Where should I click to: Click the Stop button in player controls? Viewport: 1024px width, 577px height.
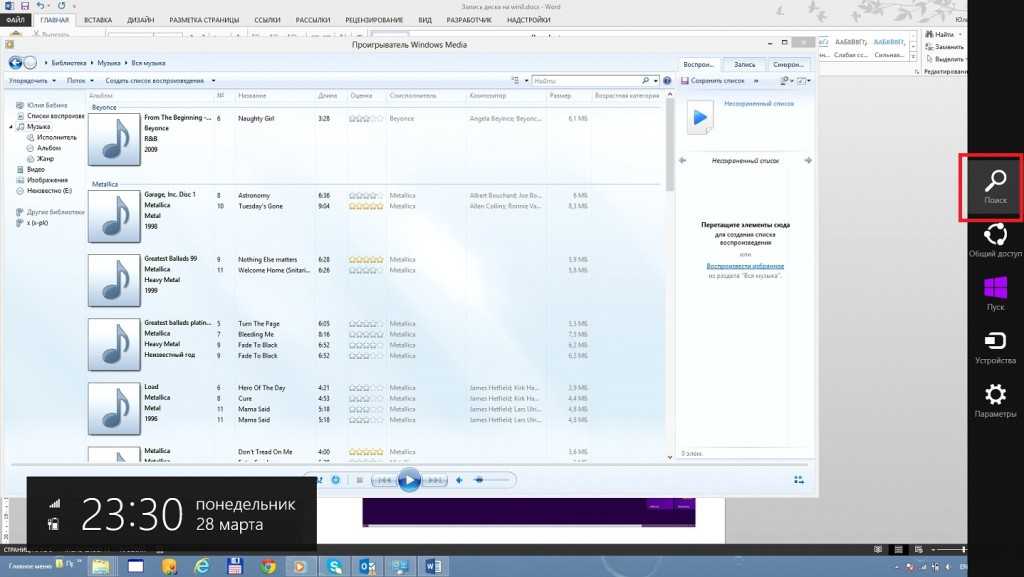click(x=359, y=480)
